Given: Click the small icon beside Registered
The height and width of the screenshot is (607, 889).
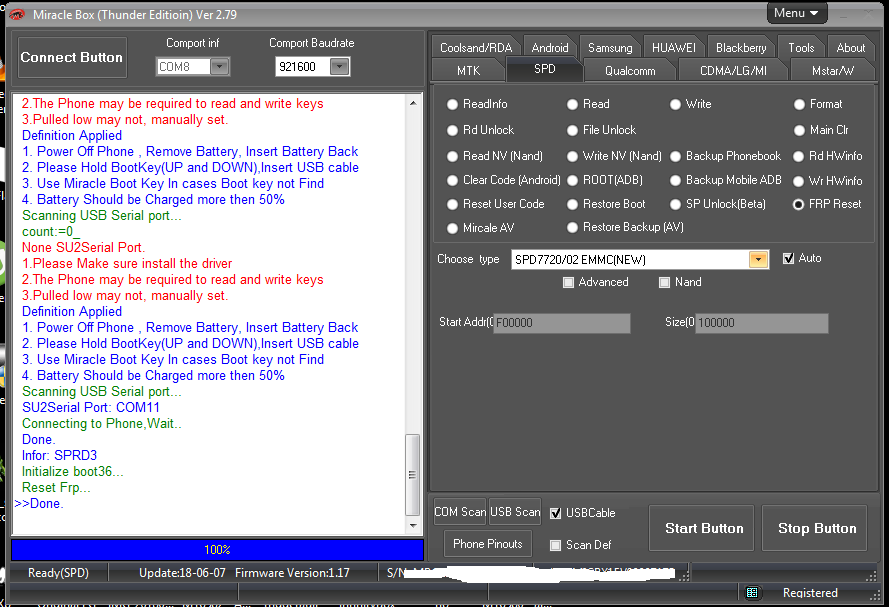Looking at the screenshot, I should (x=753, y=593).
